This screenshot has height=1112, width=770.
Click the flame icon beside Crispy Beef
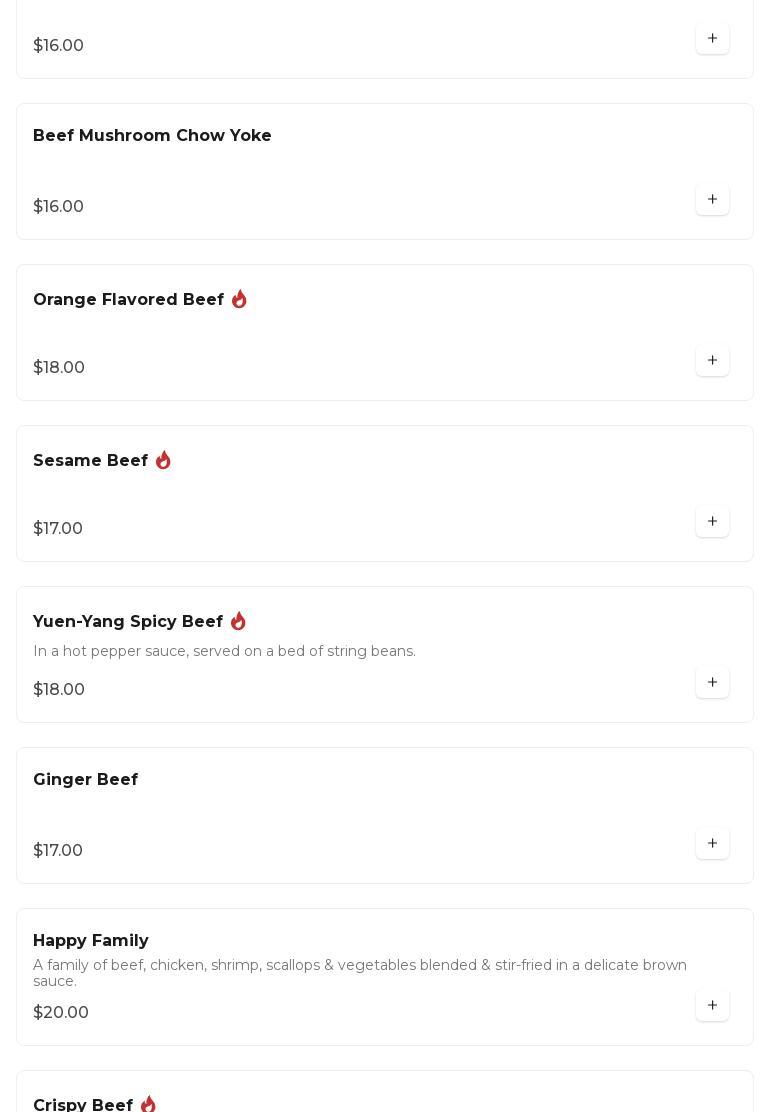(x=148, y=1104)
